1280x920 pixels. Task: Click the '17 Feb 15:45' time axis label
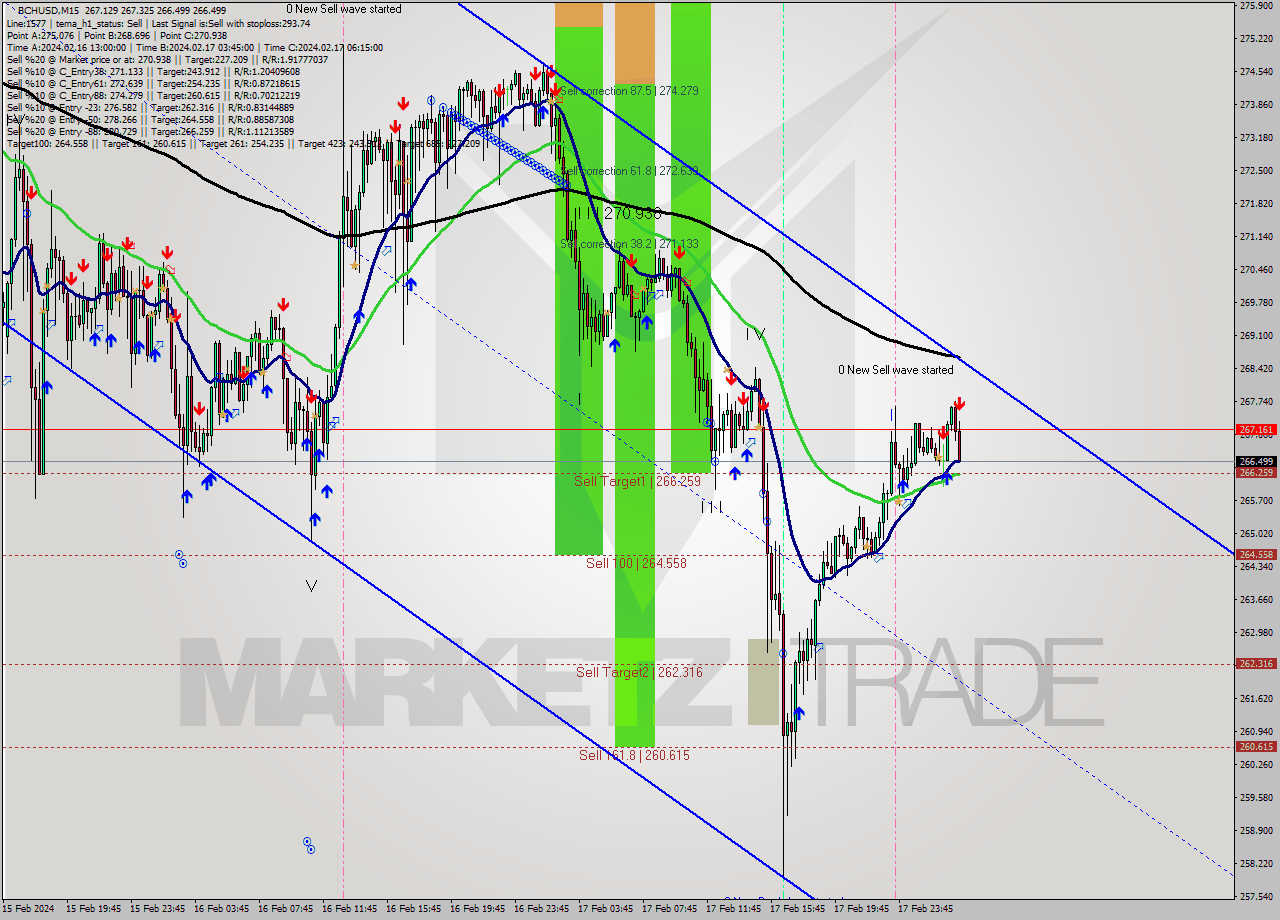(x=798, y=910)
